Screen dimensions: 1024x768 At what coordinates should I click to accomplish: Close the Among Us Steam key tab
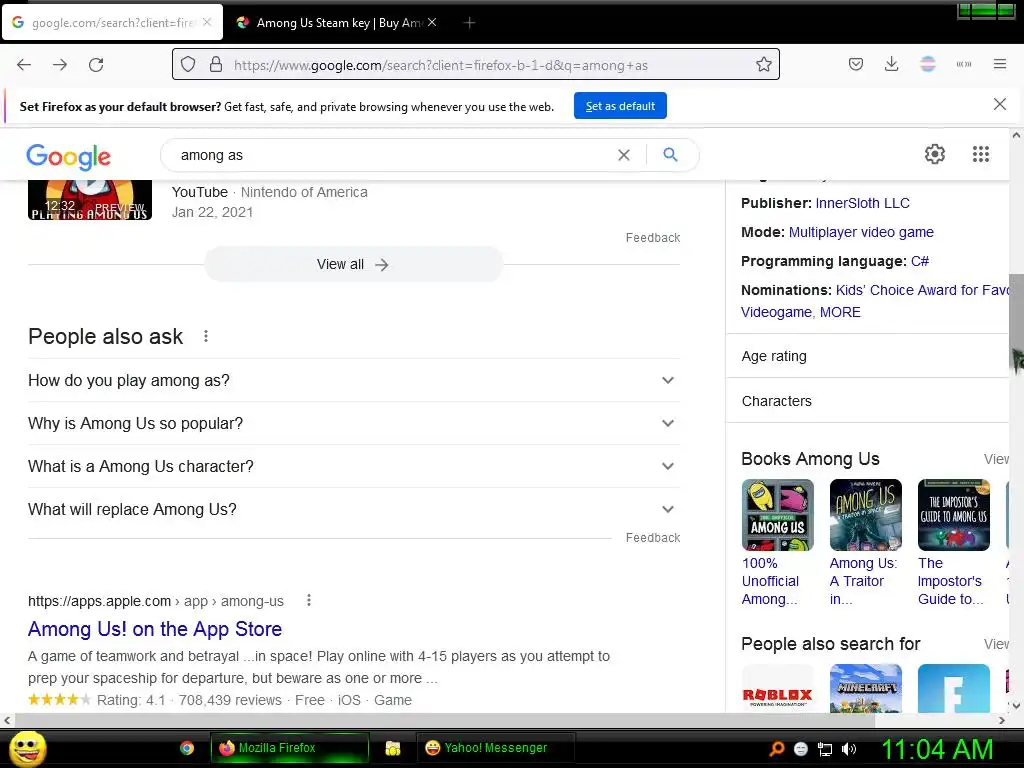(x=432, y=23)
